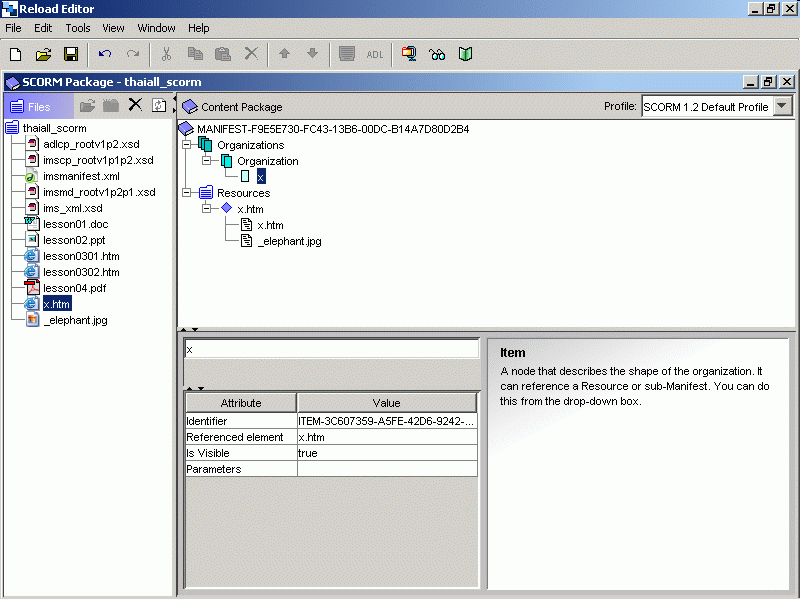
Task: Select imsmanifest.xml in the file tree
Action: tap(81, 176)
